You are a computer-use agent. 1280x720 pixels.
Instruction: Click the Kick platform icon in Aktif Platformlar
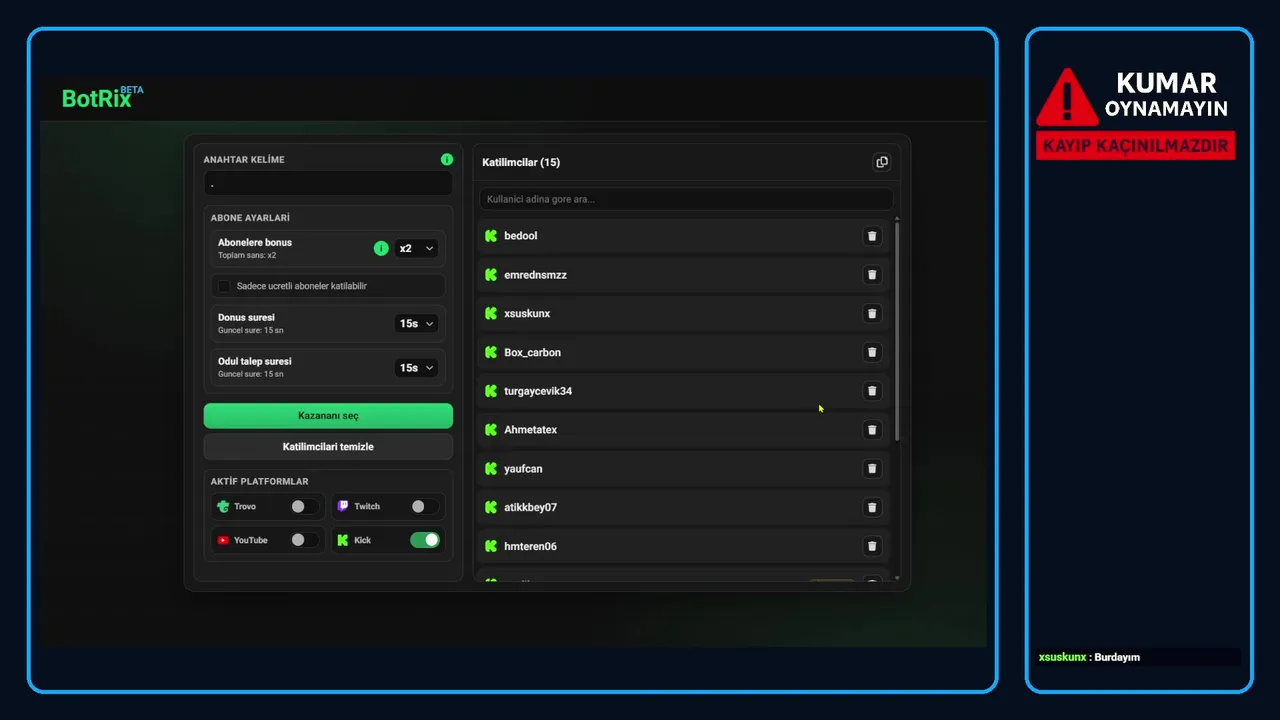(343, 540)
